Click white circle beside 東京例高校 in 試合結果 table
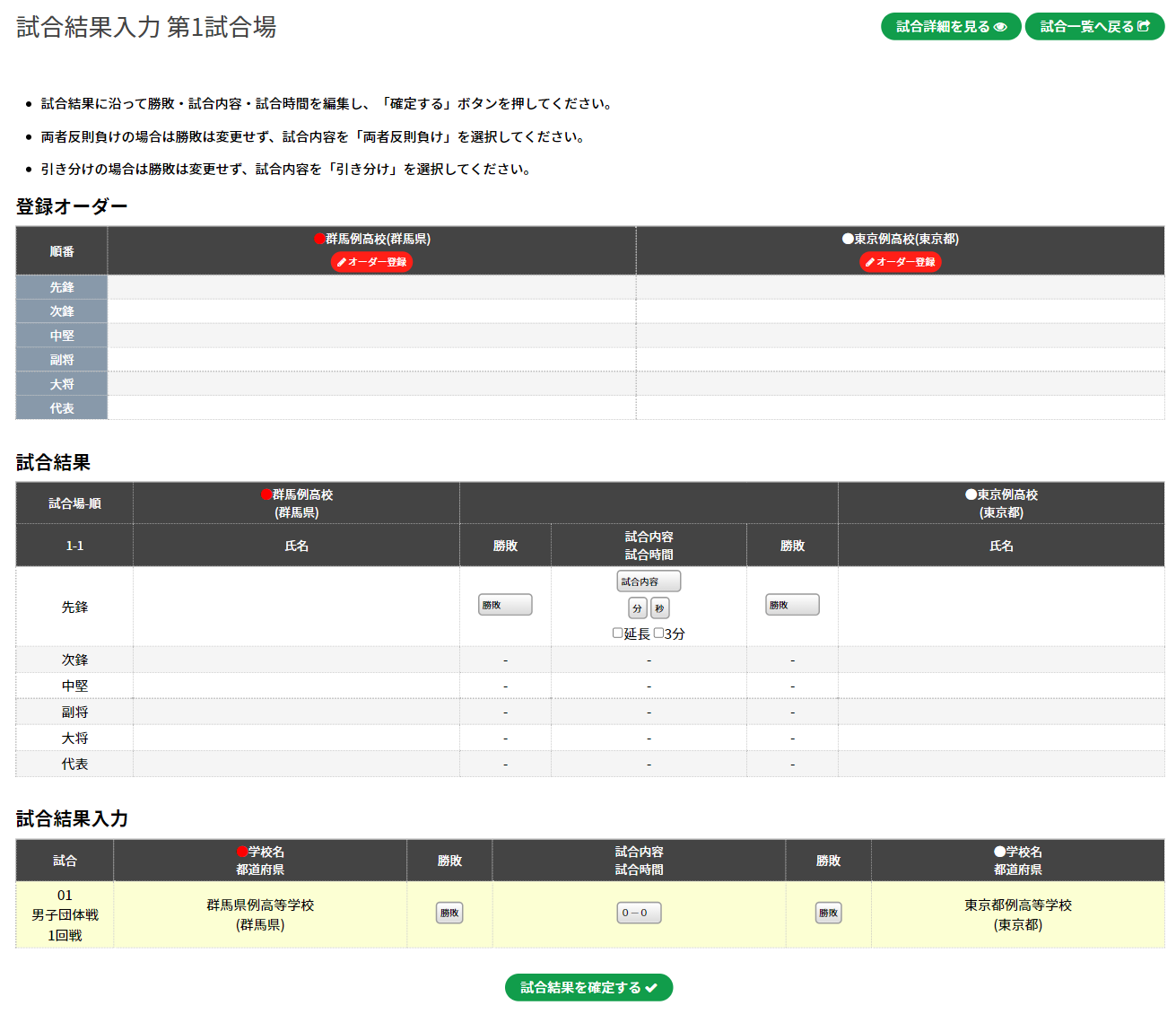 tap(971, 494)
